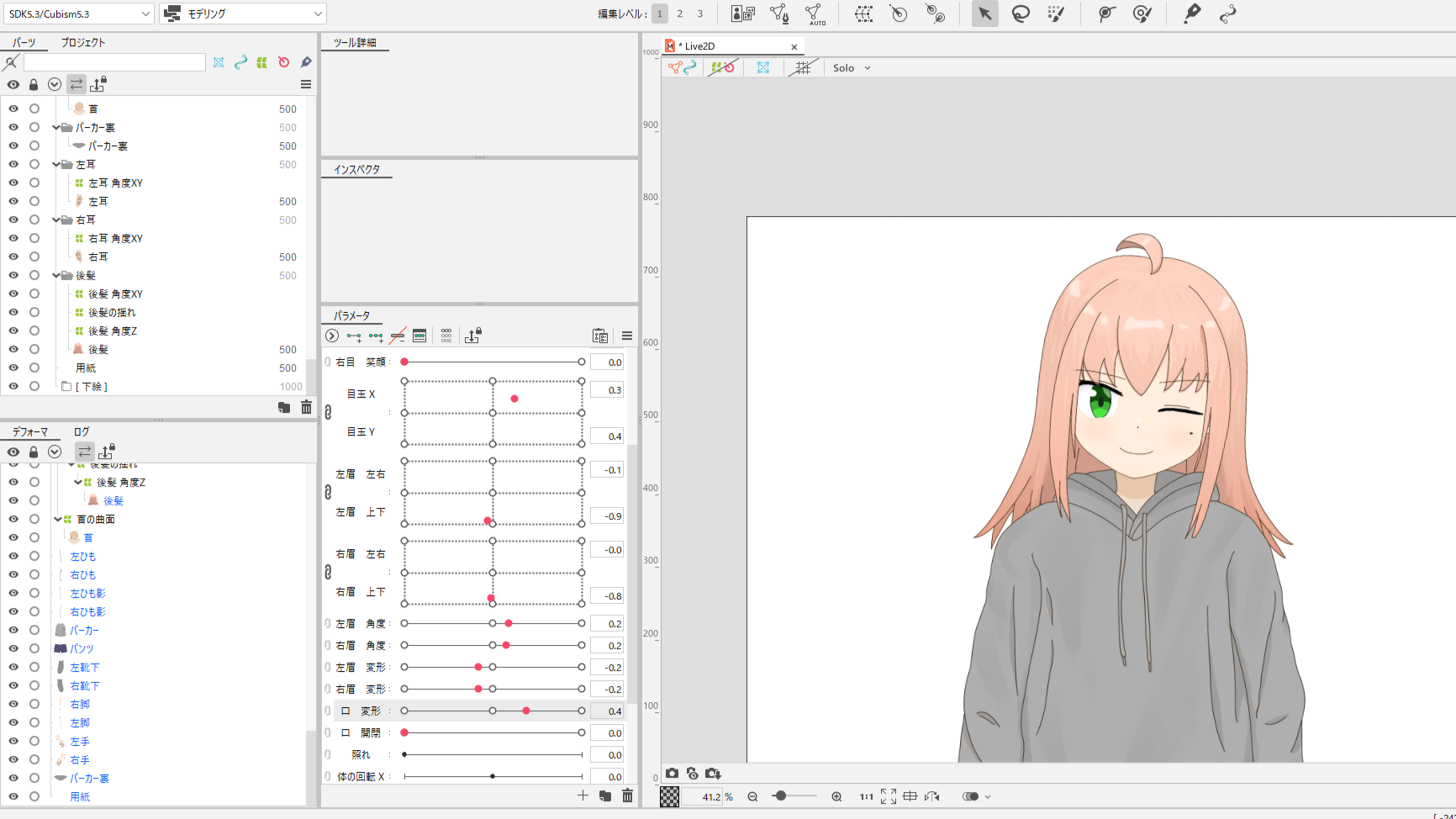Click the canvas zoom slider handle
The height and width of the screenshot is (819, 1456).
(780, 795)
